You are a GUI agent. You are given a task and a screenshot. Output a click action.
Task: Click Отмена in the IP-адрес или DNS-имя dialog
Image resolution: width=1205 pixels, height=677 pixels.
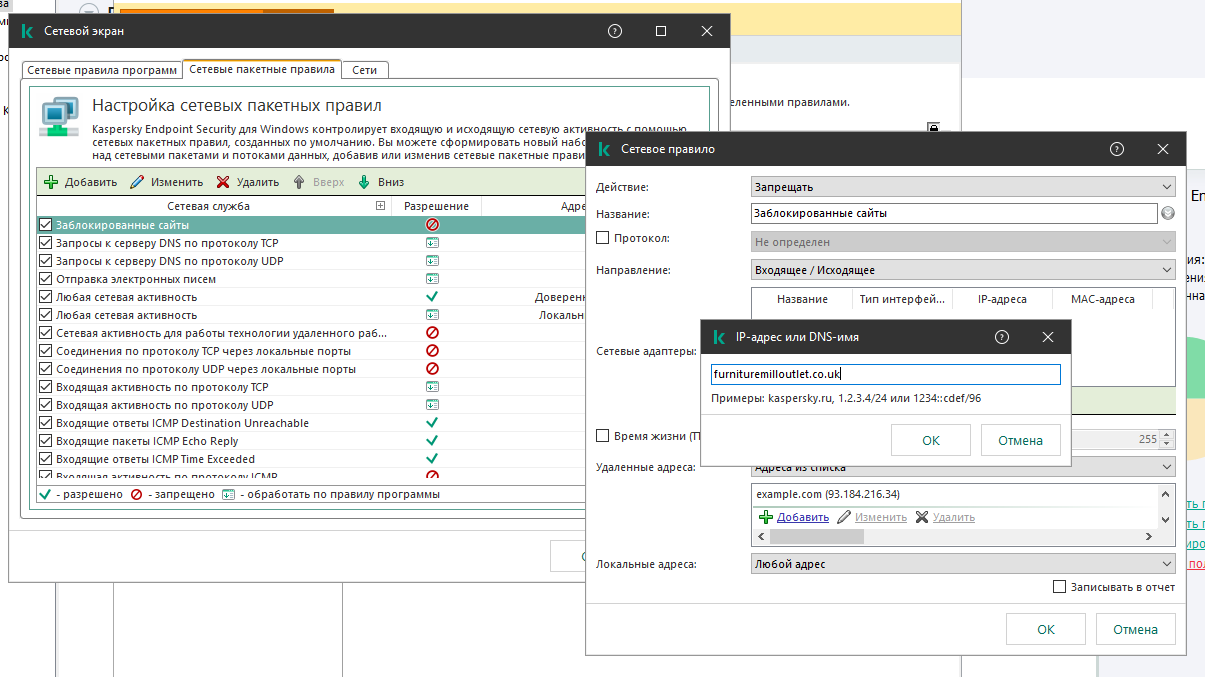[1020, 440]
